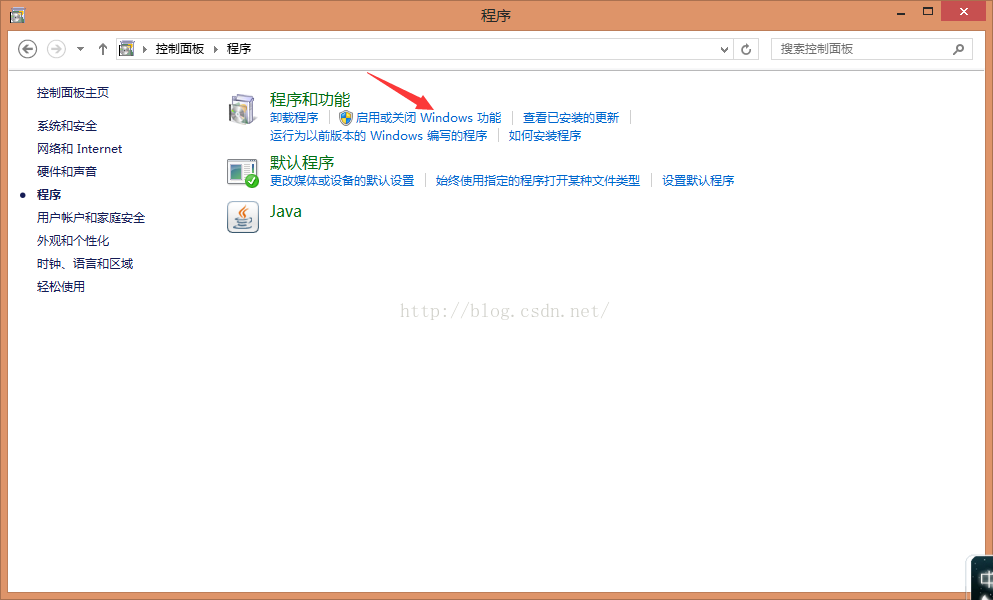Go up one level with up arrow

[x=103, y=49]
